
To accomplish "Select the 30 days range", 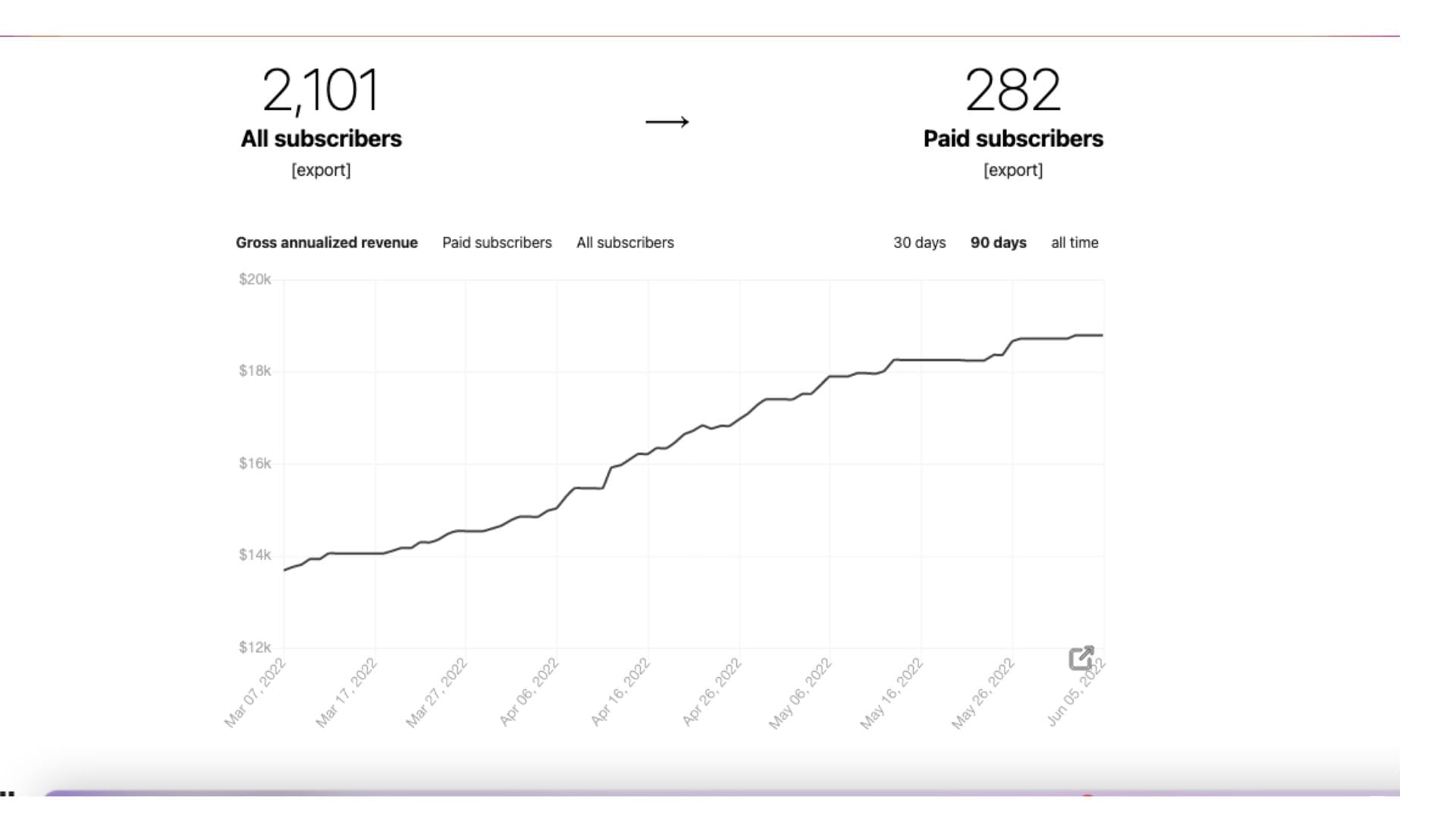I will click(920, 243).
